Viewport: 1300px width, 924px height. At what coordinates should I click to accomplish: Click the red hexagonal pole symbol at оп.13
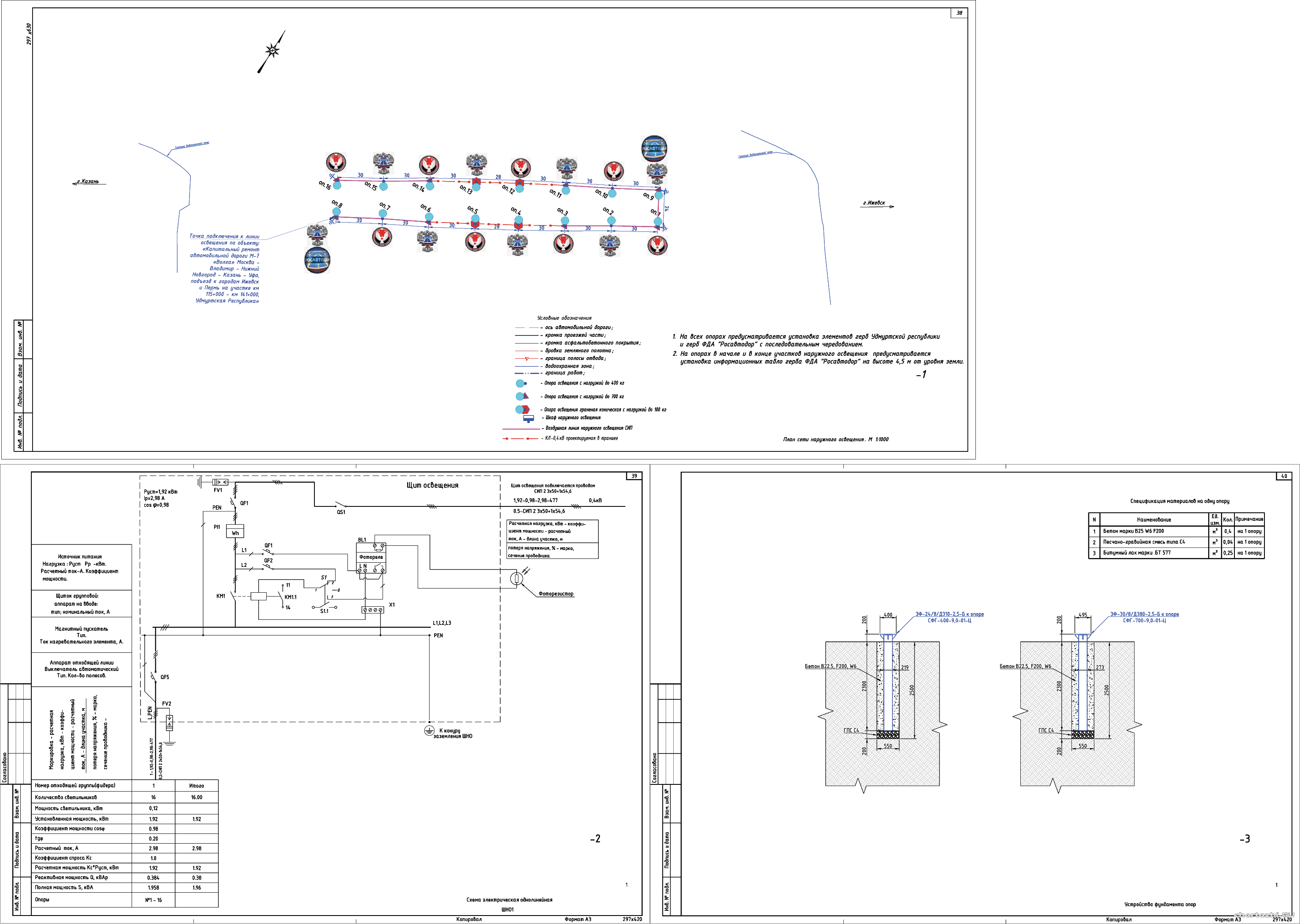point(477,181)
